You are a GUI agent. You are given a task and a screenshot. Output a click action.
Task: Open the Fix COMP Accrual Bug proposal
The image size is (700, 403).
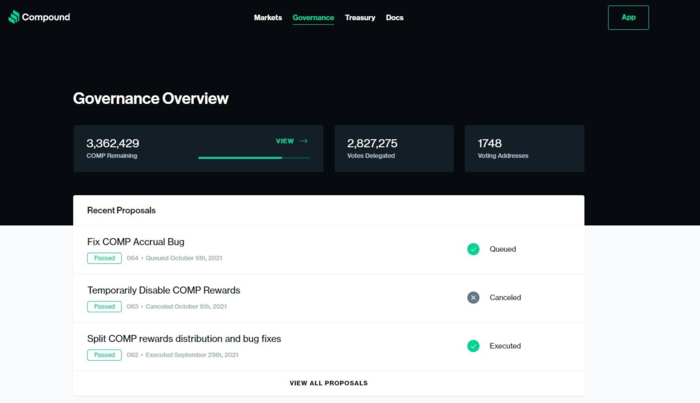coord(136,242)
